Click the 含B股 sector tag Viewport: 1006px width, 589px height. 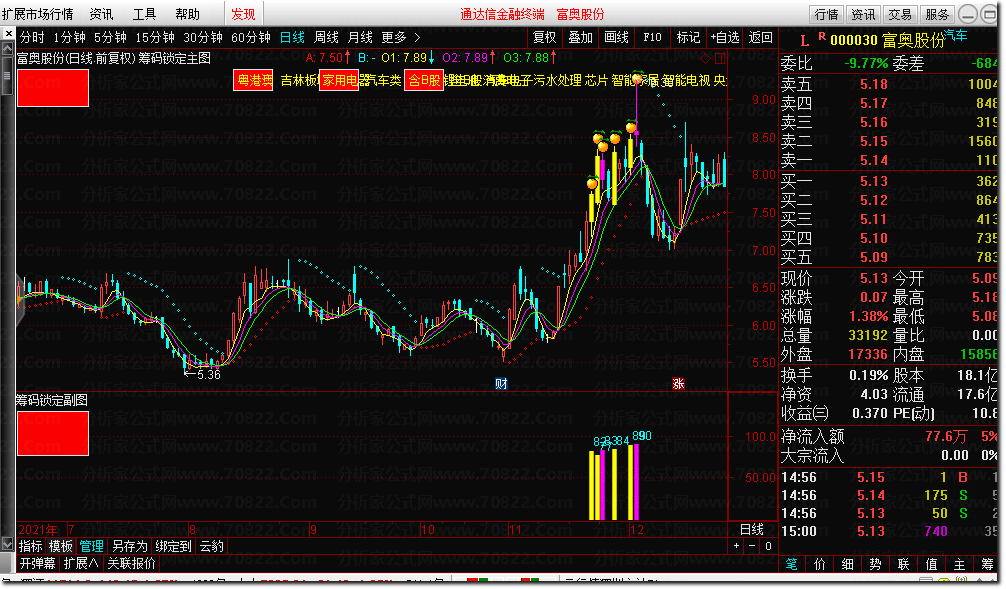424,80
